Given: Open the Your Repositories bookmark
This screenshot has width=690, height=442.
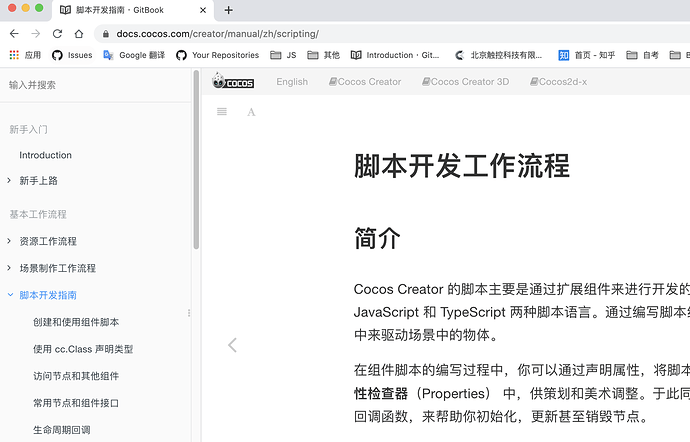Looking at the screenshot, I should click(217, 55).
